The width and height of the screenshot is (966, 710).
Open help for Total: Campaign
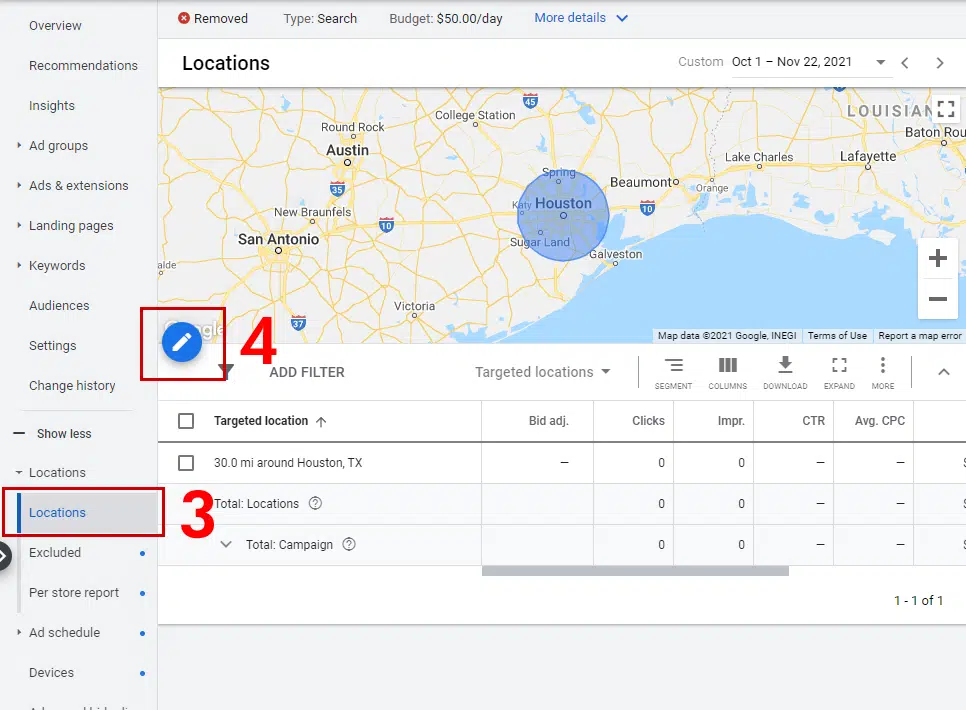[349, 544]
